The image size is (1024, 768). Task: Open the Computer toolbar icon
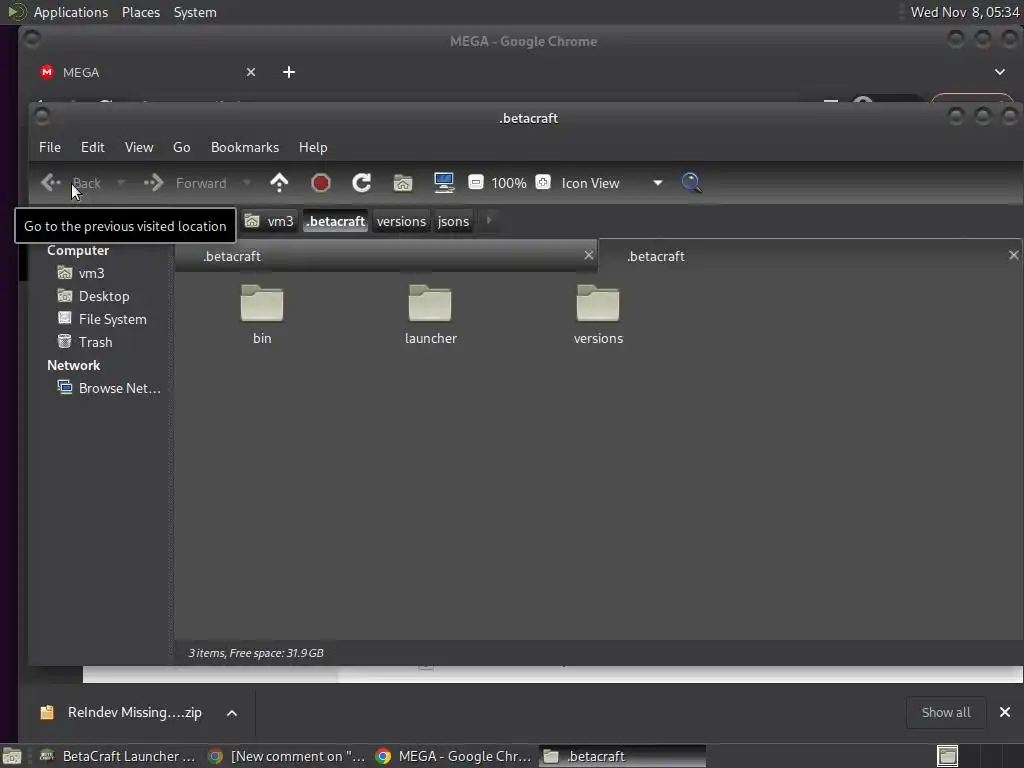point(444,183)
